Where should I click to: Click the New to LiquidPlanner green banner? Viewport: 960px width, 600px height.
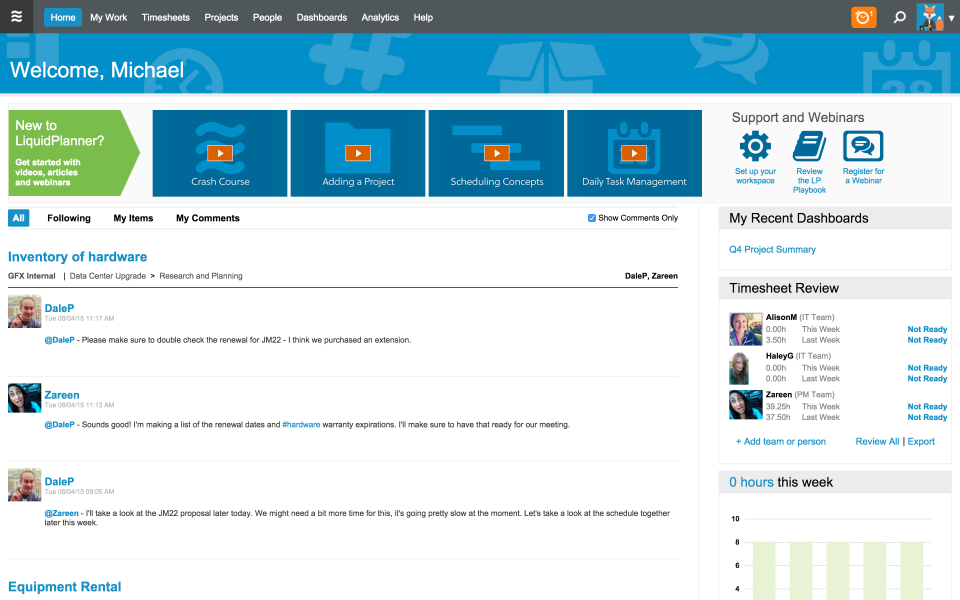pos(73,153)
